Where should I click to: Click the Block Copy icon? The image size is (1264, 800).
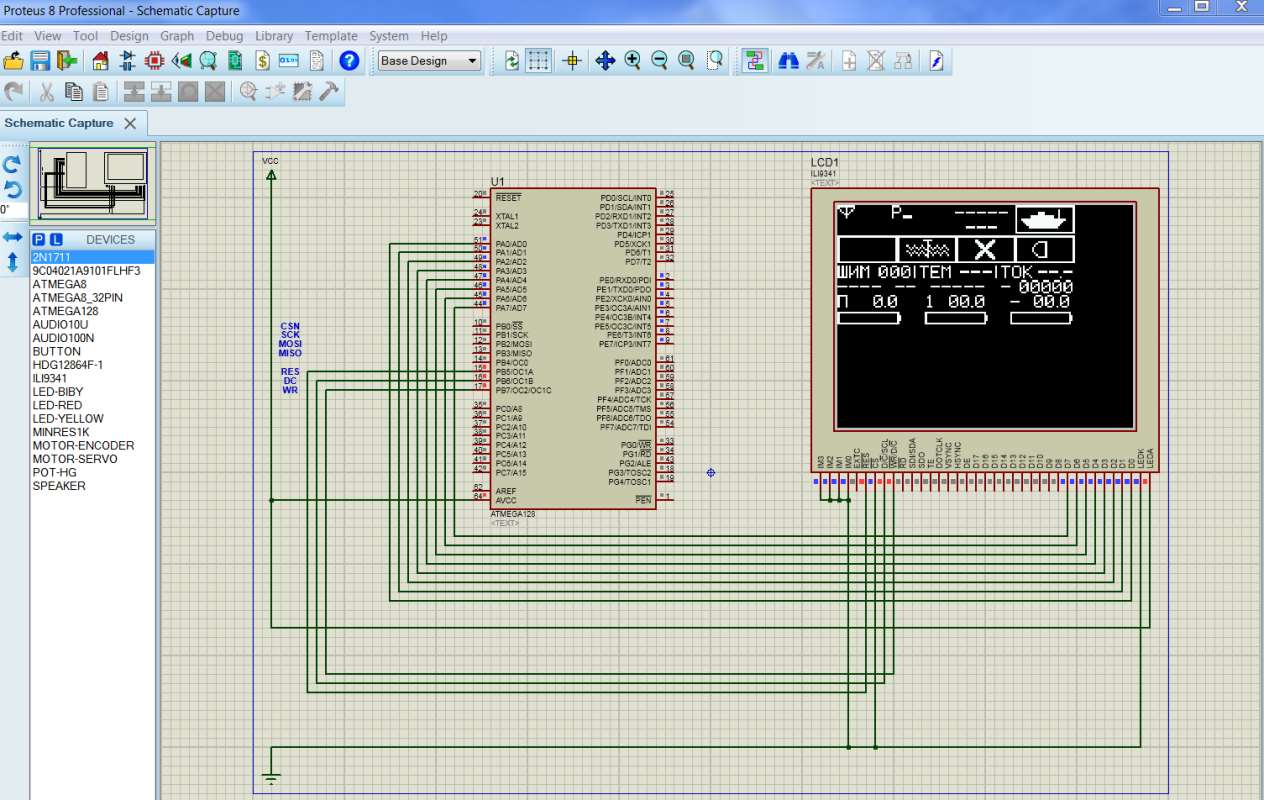[x=134, y=92]
